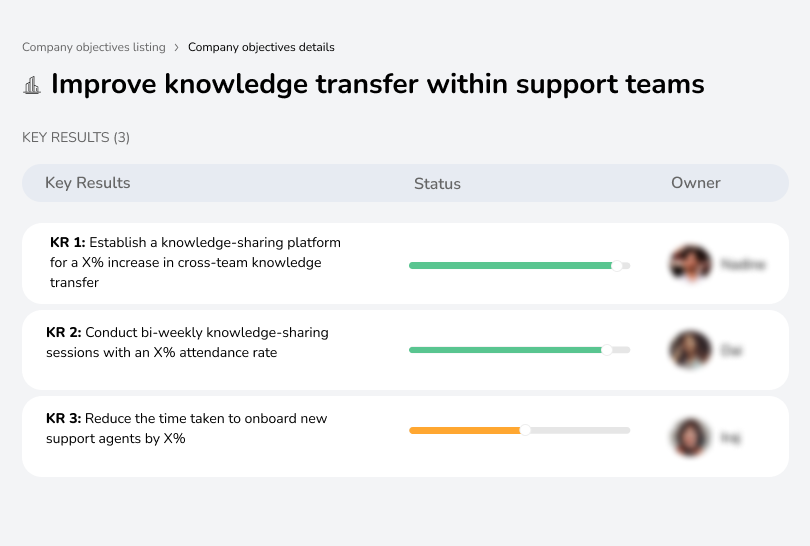Click the Owner column header
Image resolution: width=810 pixels, height=546 pixels.
pos(696,183)
